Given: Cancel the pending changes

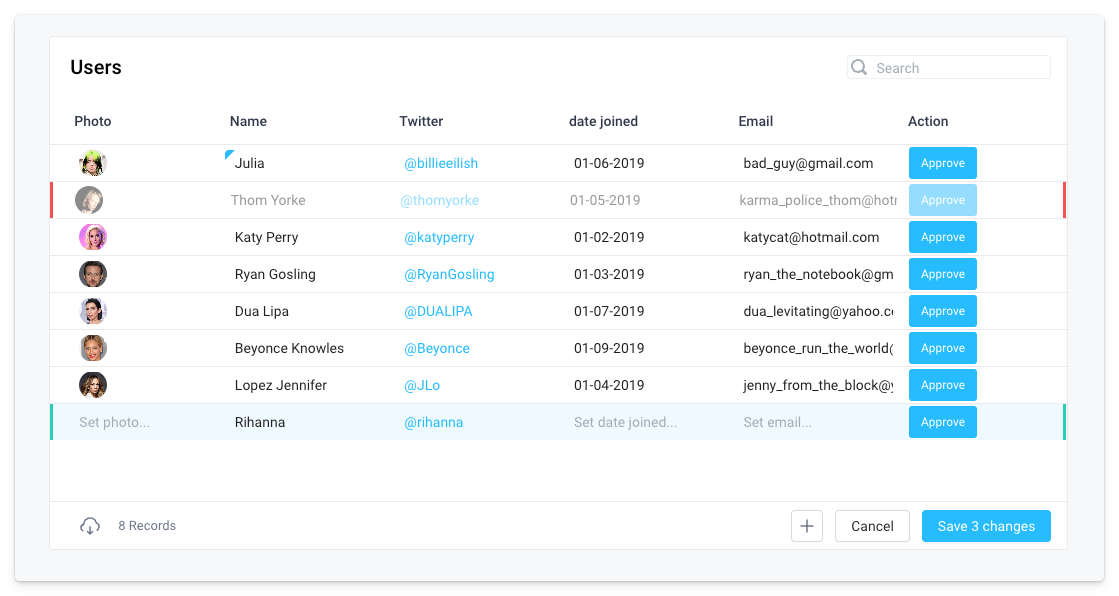Looking at the screenshot, I should 872,526.
